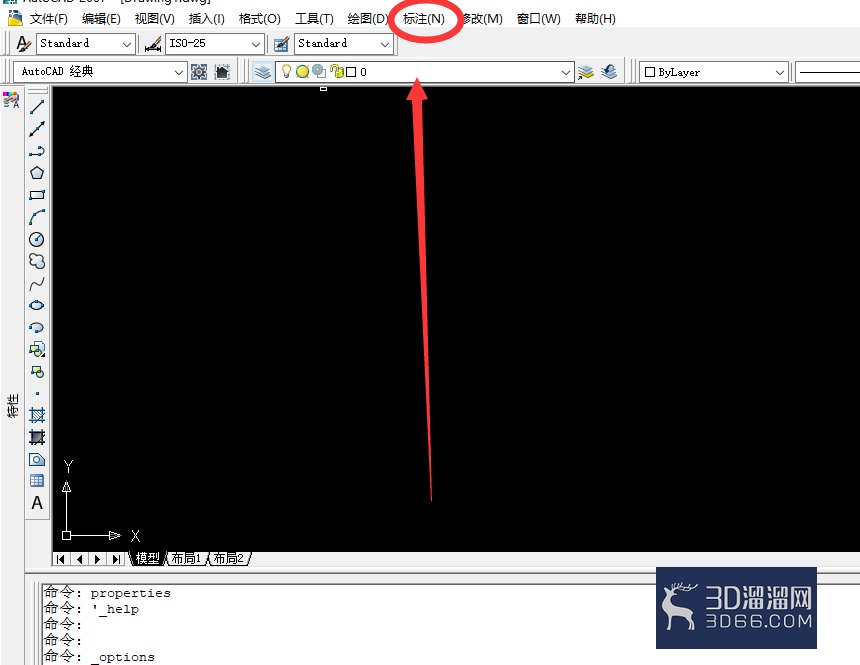Open the 帮助(H) menu
The image size is (860, 665).
[x=595, y=19]
